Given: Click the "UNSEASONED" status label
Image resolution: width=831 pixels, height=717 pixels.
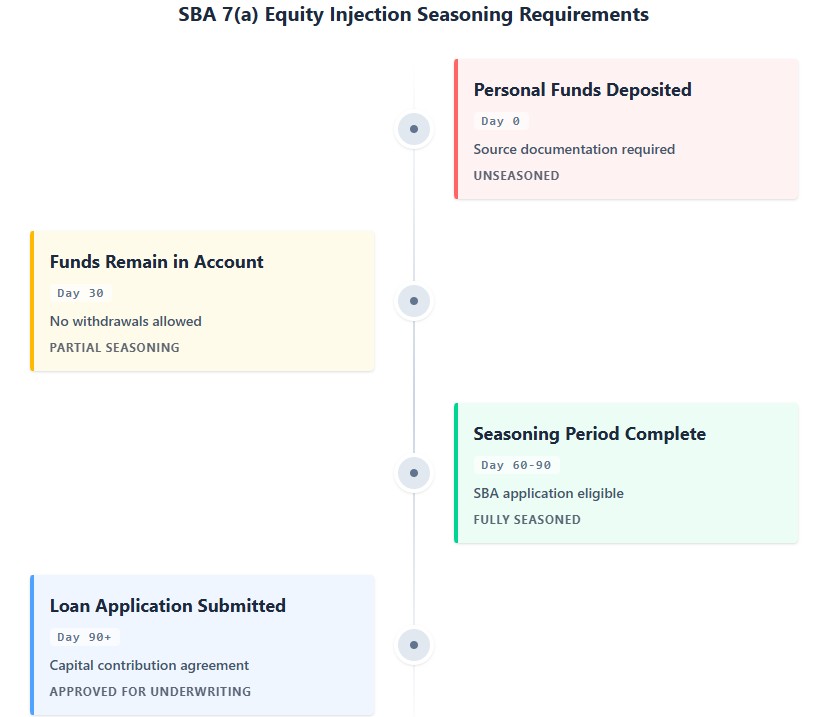Looking at the screenshot, I should pyautogui.click(x=516, y=176).
